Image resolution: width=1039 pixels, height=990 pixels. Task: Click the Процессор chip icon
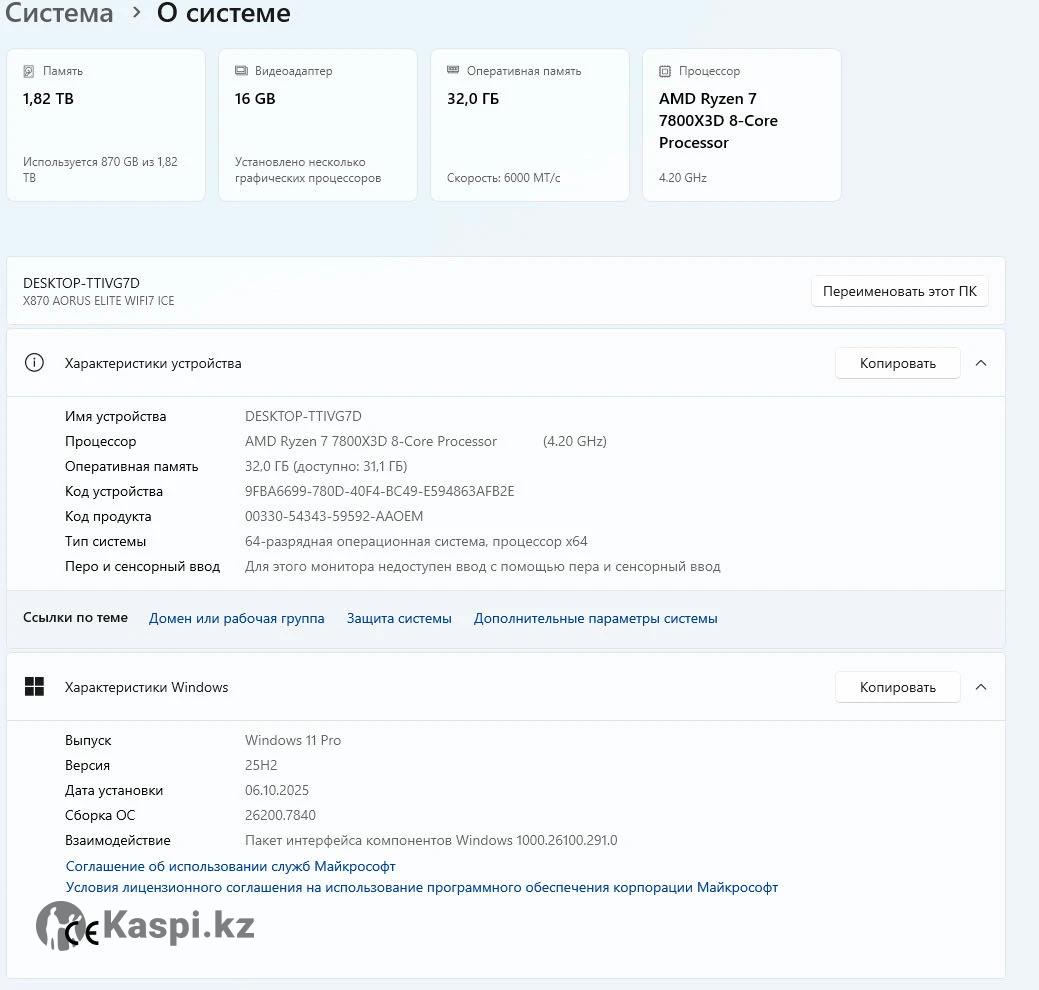[665, 71]
